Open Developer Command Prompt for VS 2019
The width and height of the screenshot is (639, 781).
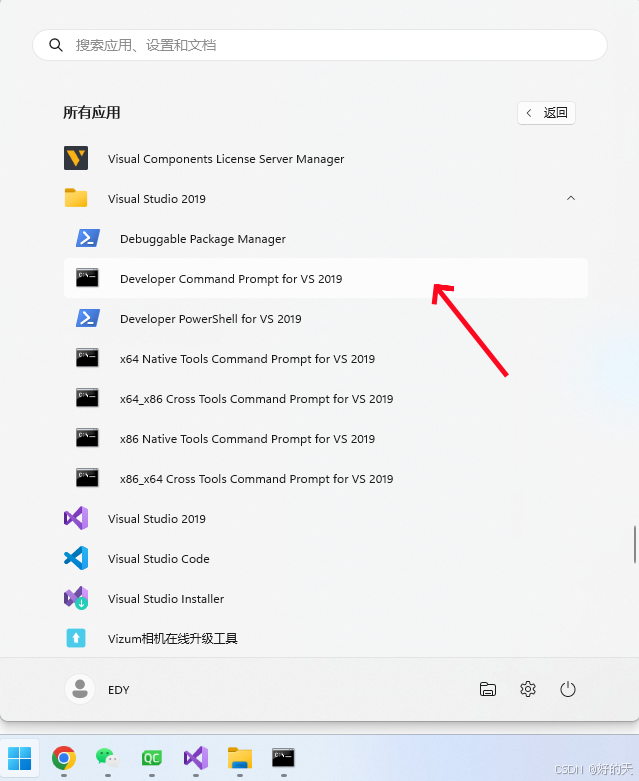point(326,278)
